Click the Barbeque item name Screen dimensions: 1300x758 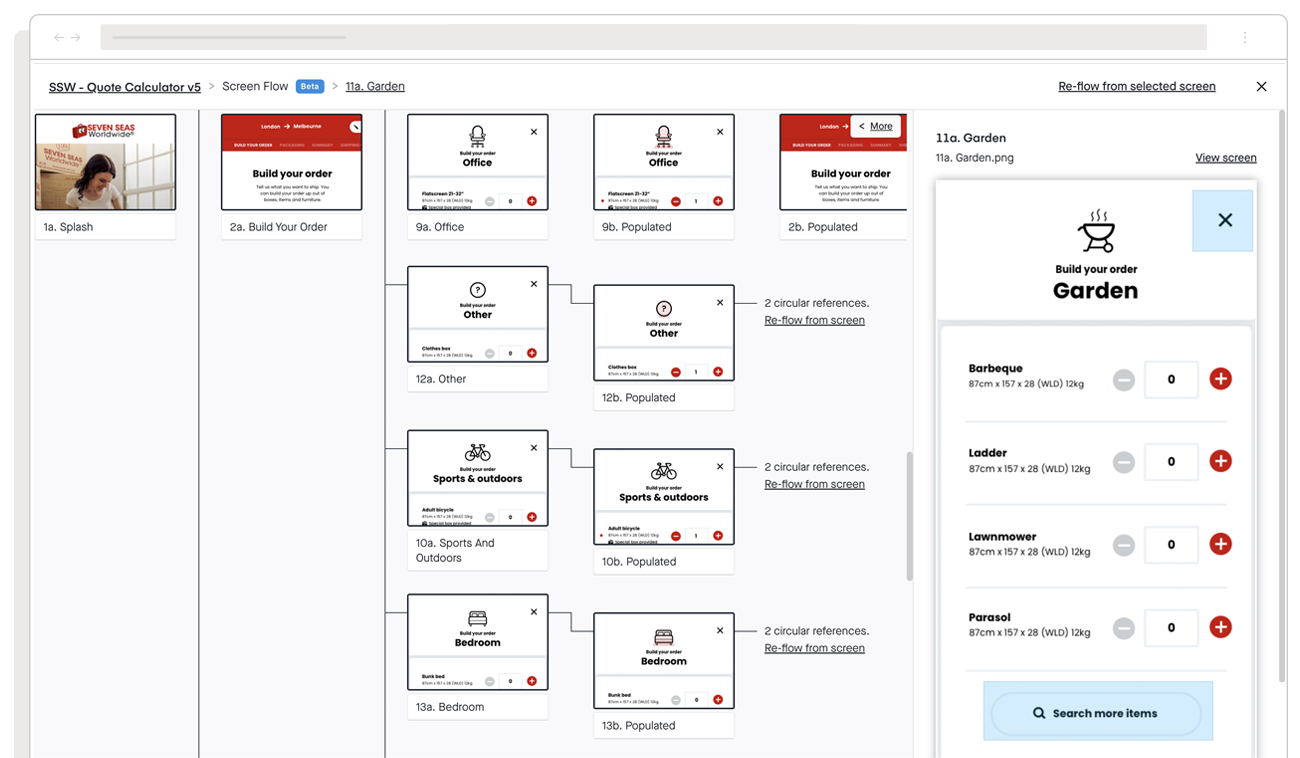coord(996,368)
